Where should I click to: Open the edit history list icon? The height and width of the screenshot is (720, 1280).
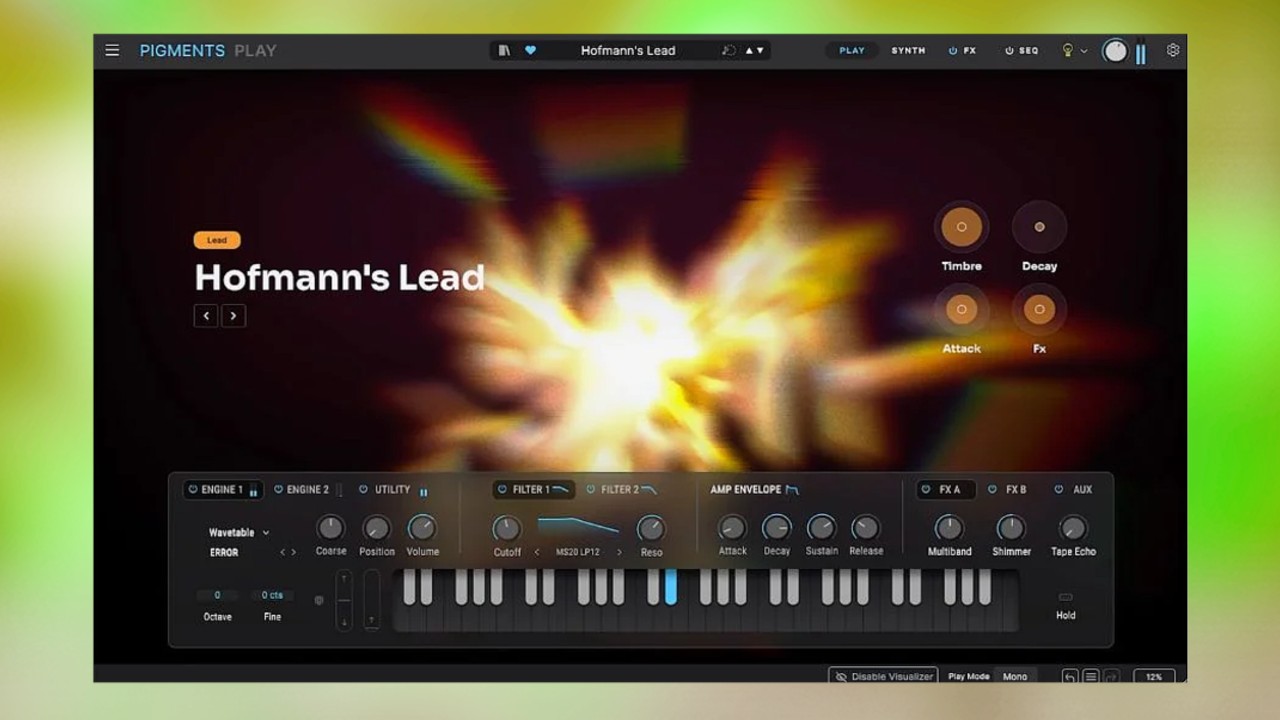pos(1091,677)
